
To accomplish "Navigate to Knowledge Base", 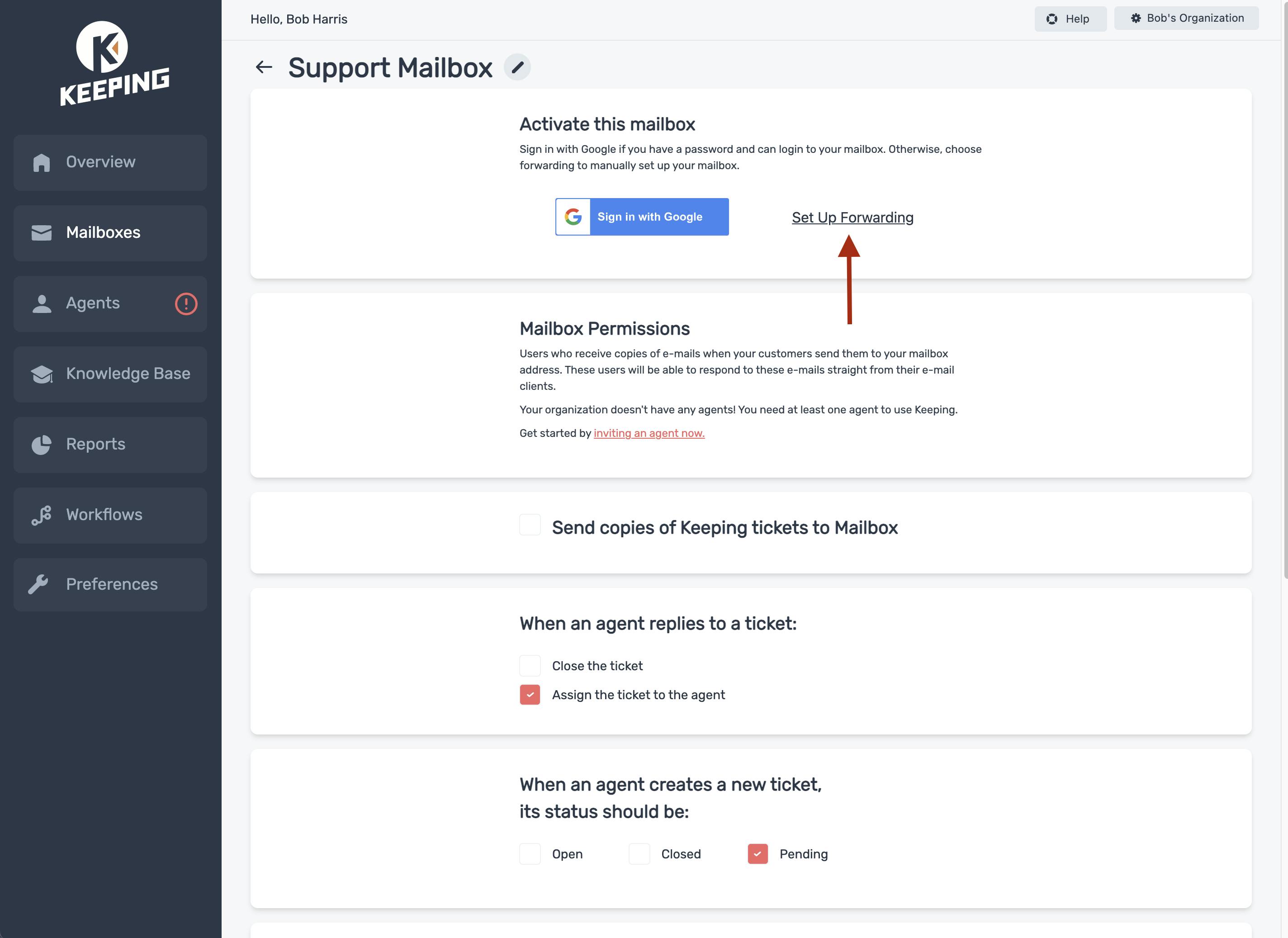I will coord(110,374).
